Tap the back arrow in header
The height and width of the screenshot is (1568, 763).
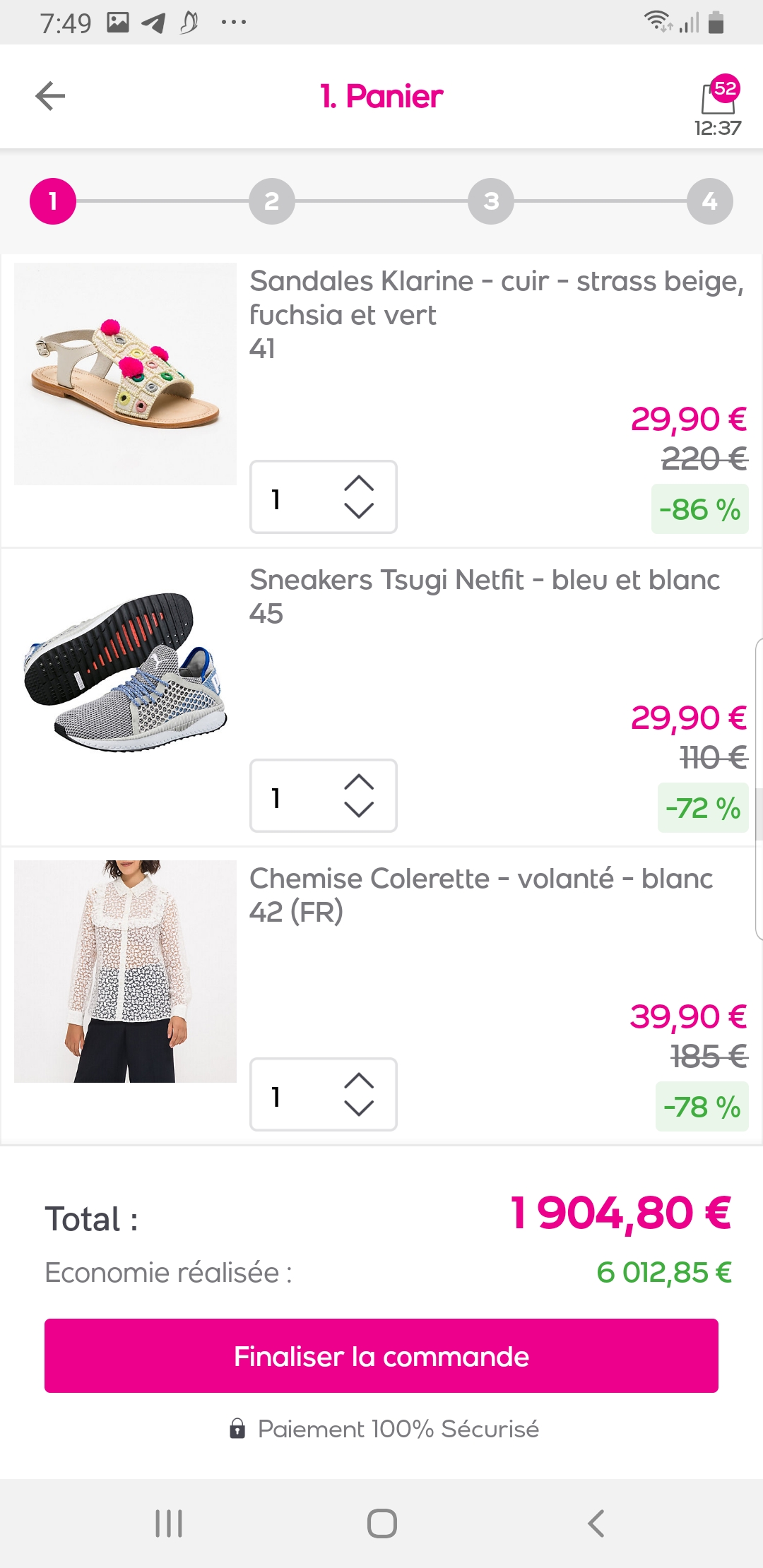[50, 96]
